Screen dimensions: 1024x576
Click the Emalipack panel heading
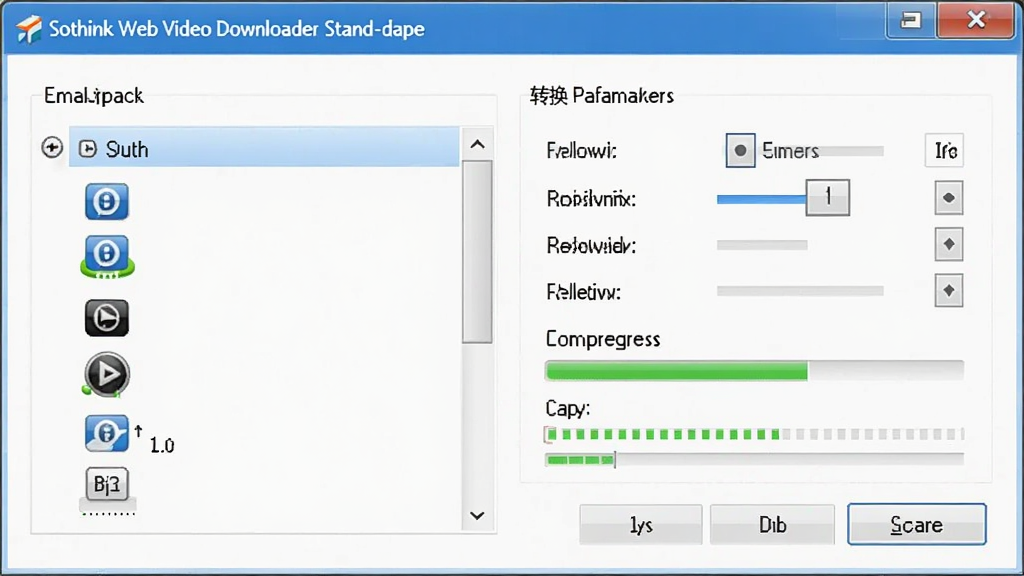pyautogui.click(x=93, y=96)
